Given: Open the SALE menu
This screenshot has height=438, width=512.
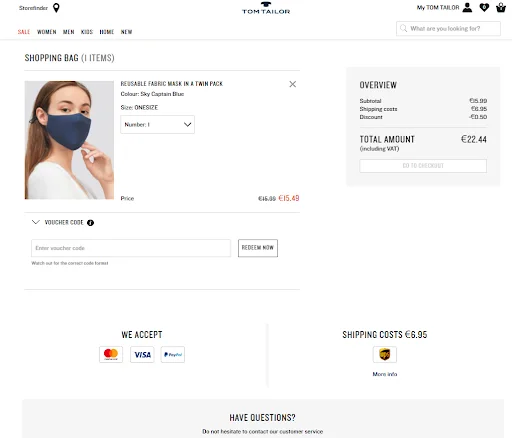Looking at the screenshot, I should [24, 32].
